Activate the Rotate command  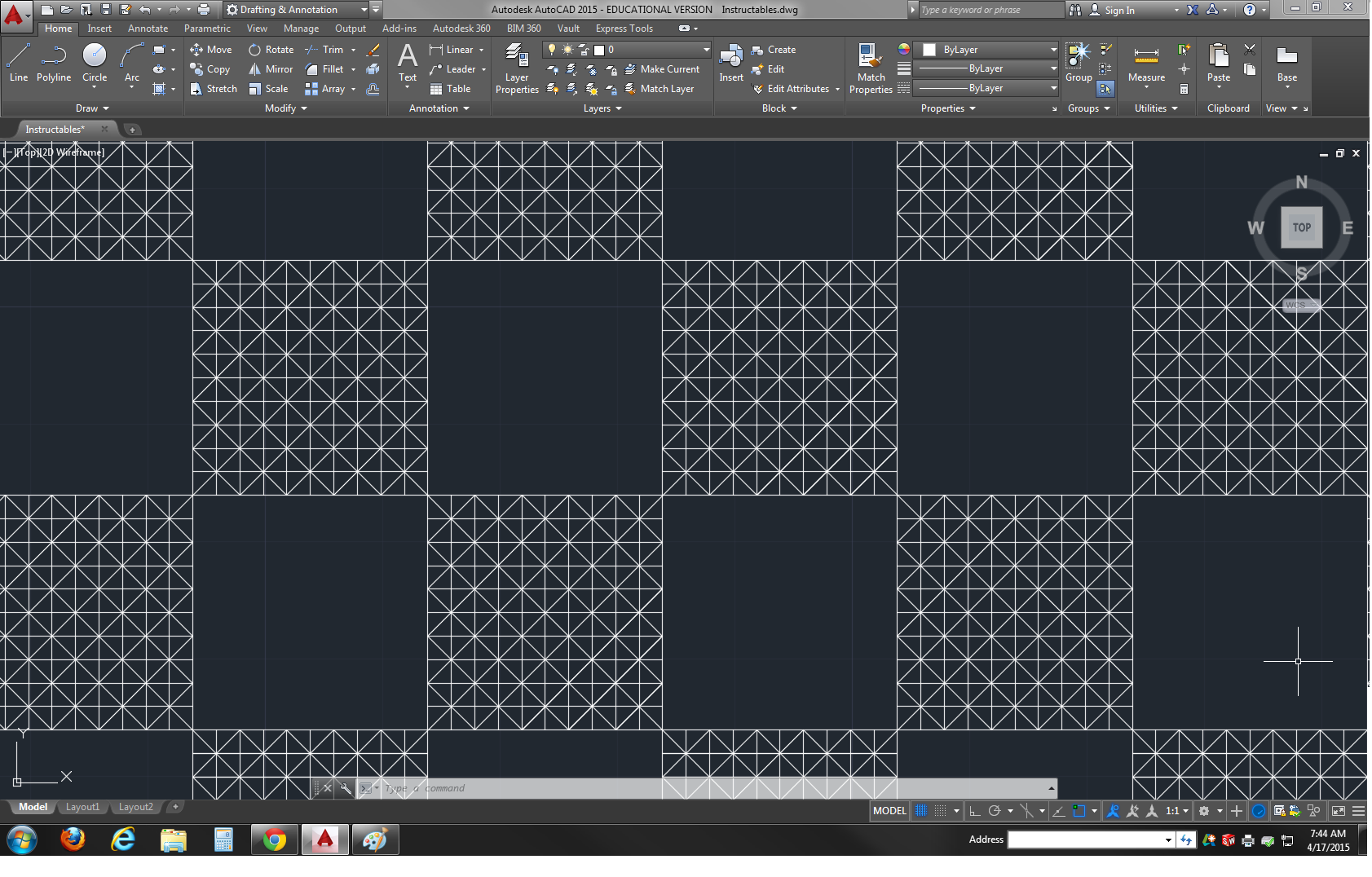click(271, 50)
